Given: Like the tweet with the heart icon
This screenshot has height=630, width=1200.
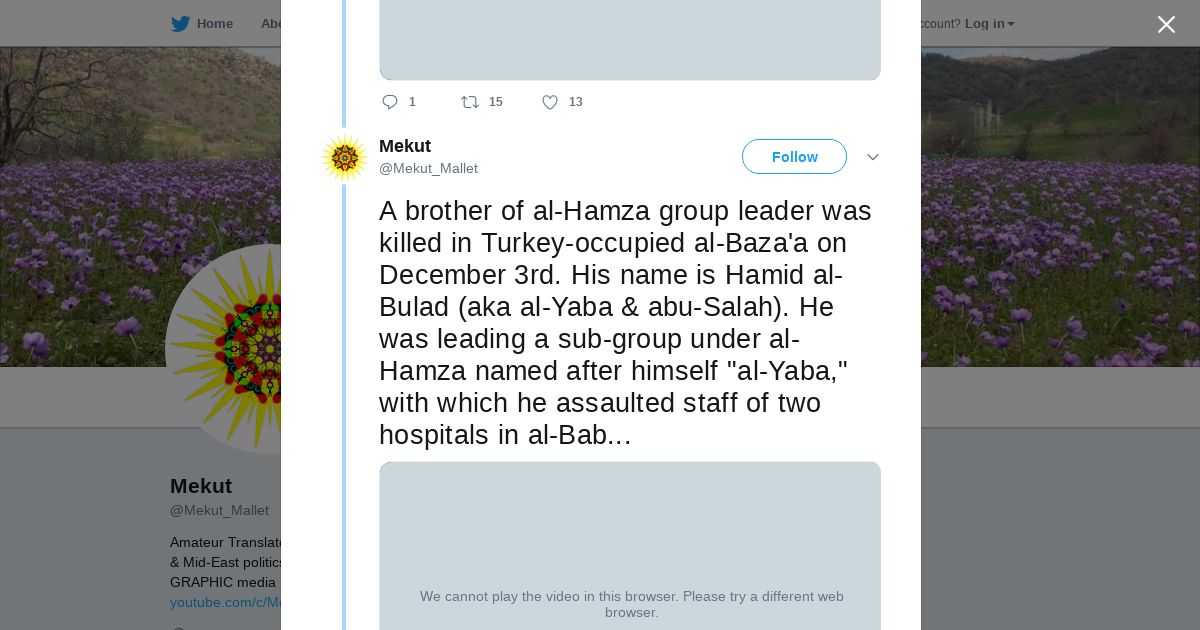Looking at the screenshot, I should (550, 102).
